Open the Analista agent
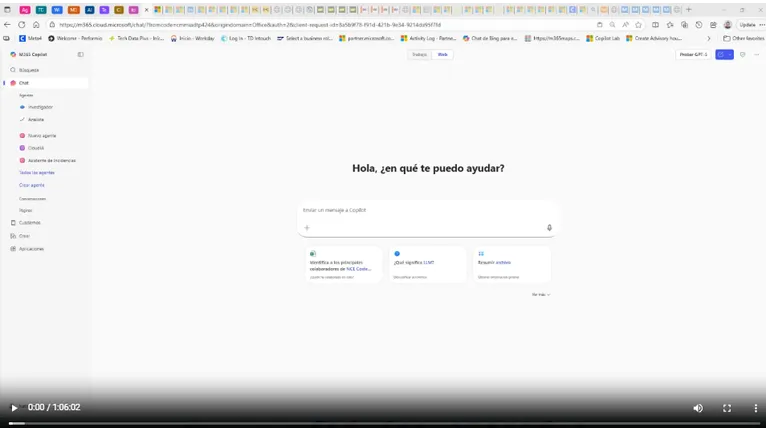The image size is (766, 431). coord(35,120)
